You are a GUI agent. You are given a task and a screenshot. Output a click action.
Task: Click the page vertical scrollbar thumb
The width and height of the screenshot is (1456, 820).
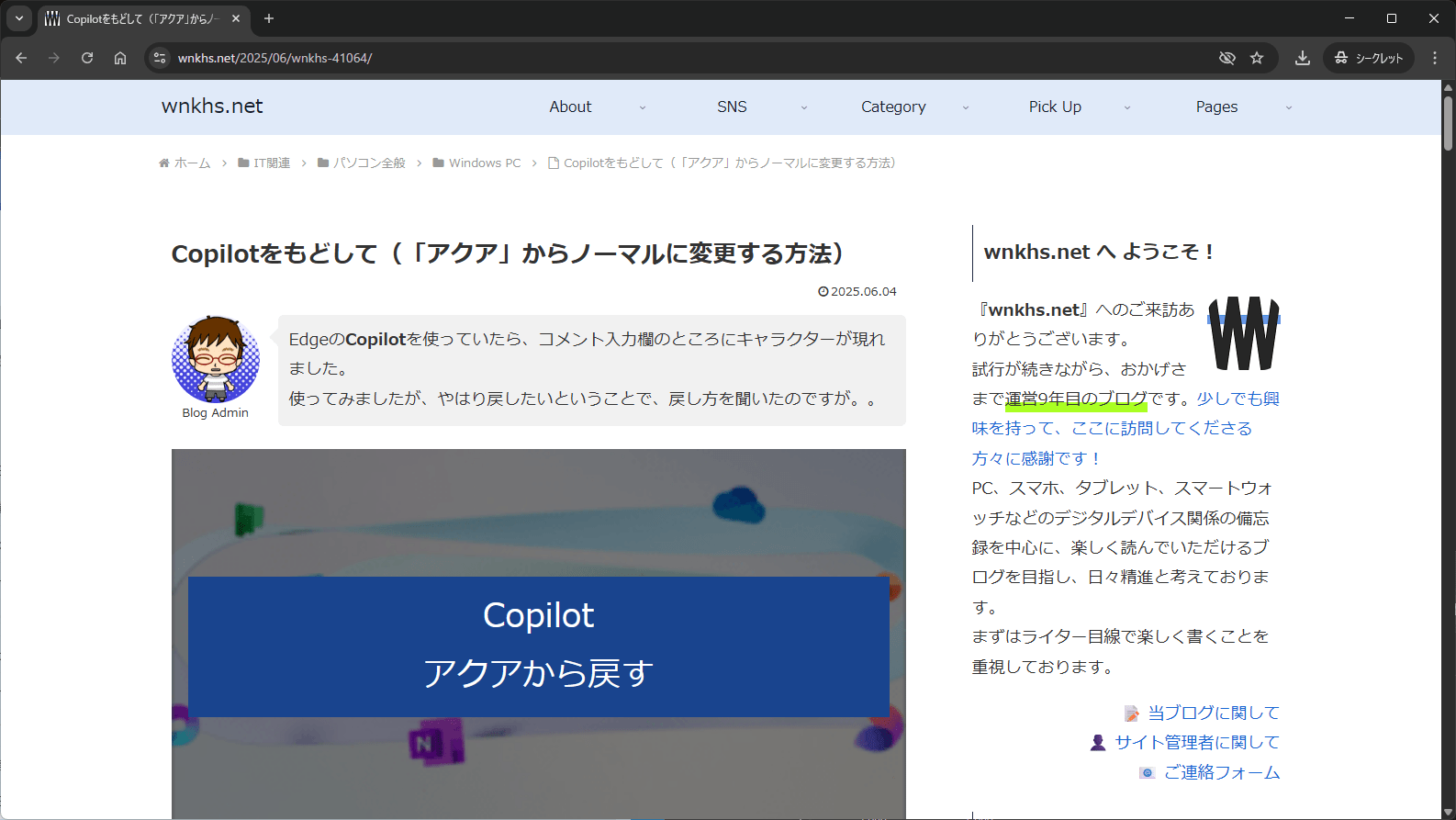(x=1449, y=122)
